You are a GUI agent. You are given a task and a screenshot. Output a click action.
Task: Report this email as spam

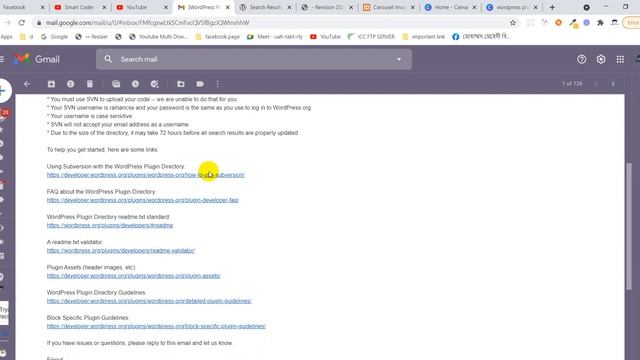tap(70, 84)
